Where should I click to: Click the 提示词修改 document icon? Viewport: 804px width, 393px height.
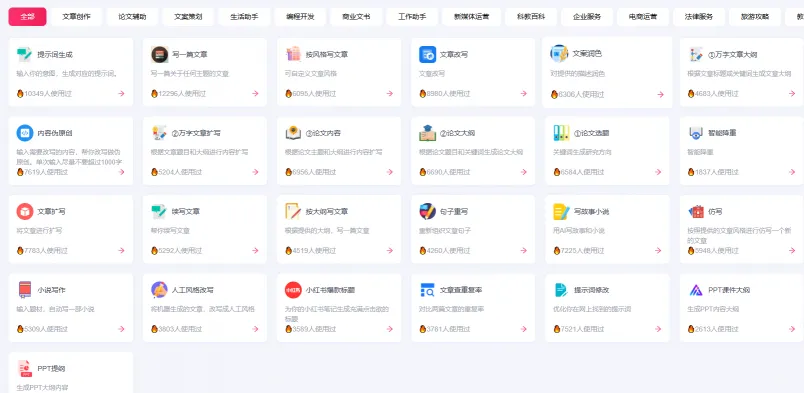pyautogui.click(x=561, y=290)
